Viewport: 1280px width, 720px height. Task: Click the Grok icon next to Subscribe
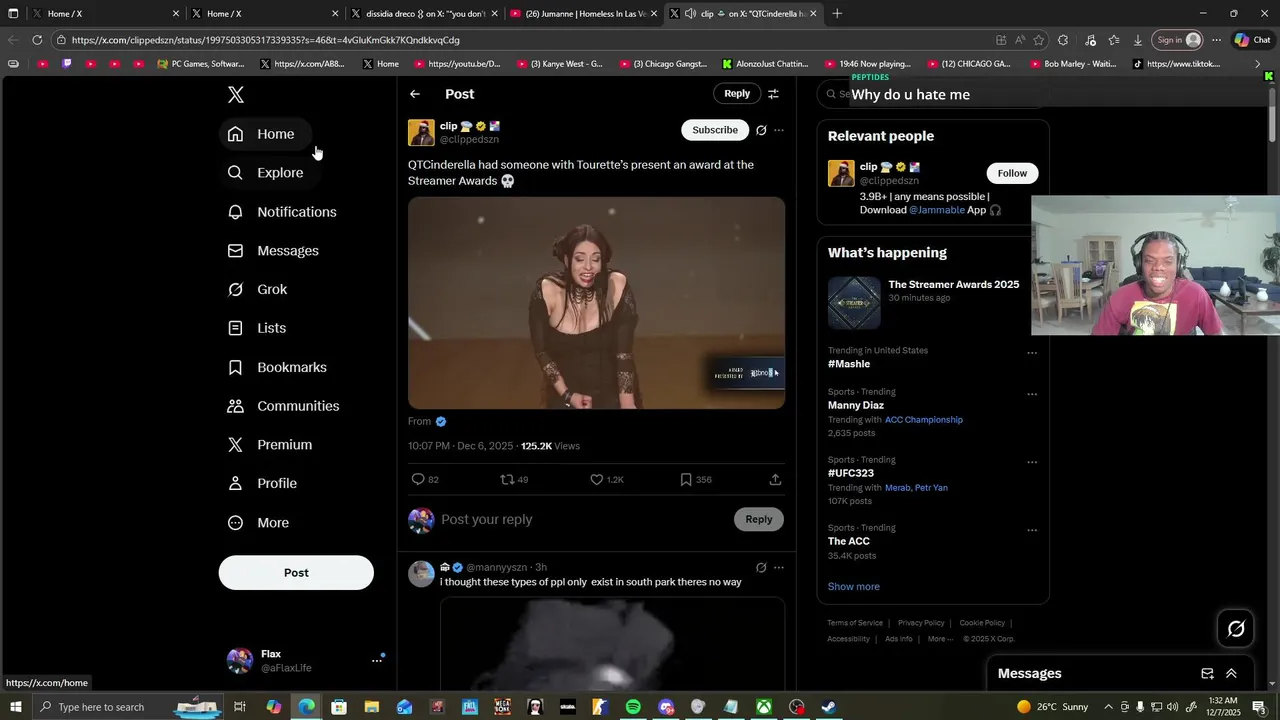click(x=761, y=130)
